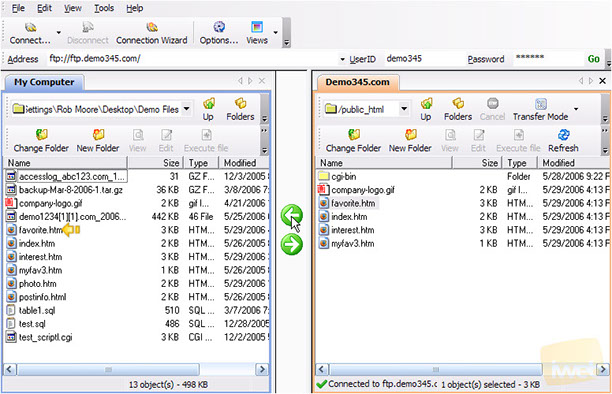The image size is (612, 394).
Task: Select local file favorite.htm
Action: tap(41, 230)
